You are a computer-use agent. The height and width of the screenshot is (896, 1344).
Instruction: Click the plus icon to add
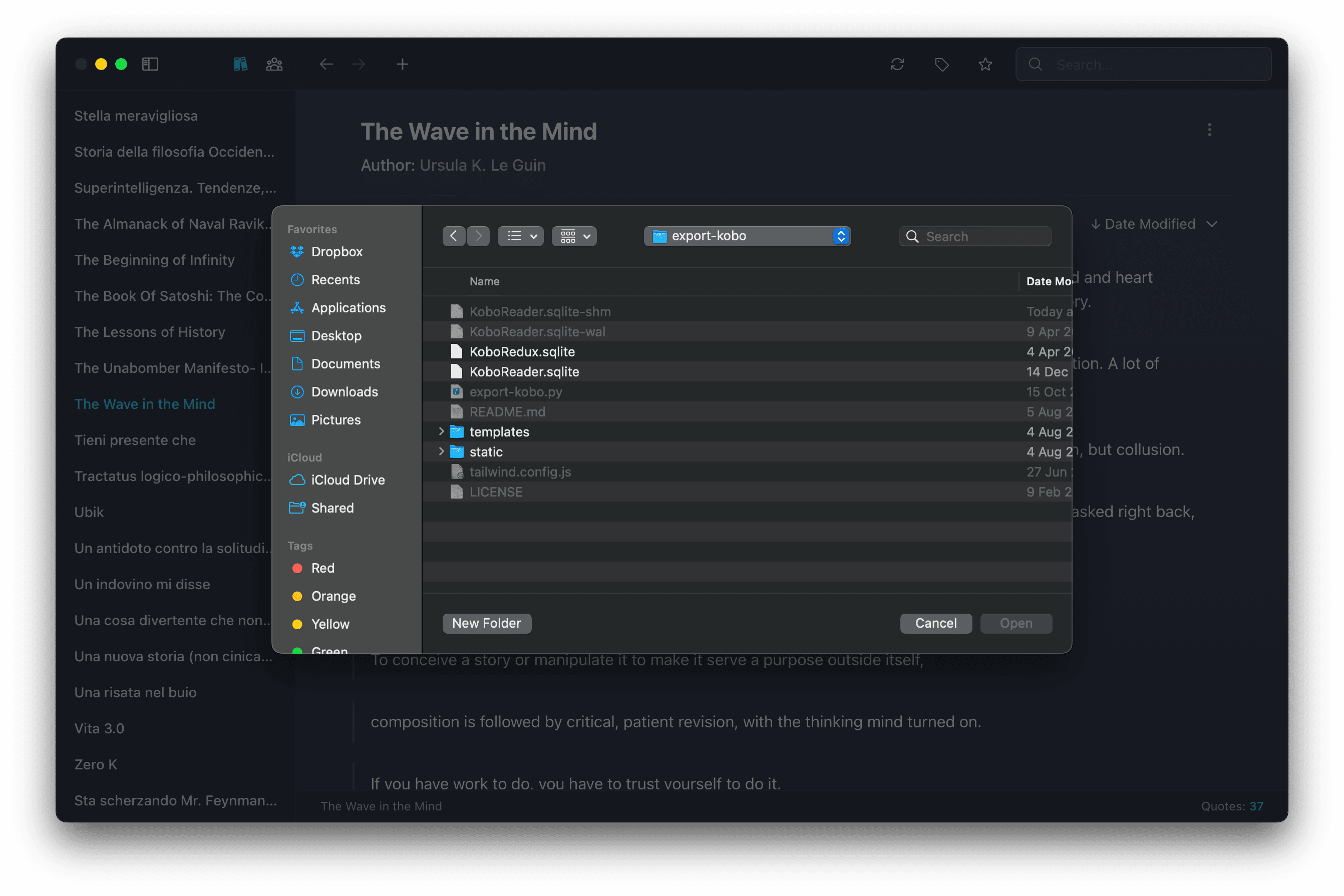pos(403,64)
